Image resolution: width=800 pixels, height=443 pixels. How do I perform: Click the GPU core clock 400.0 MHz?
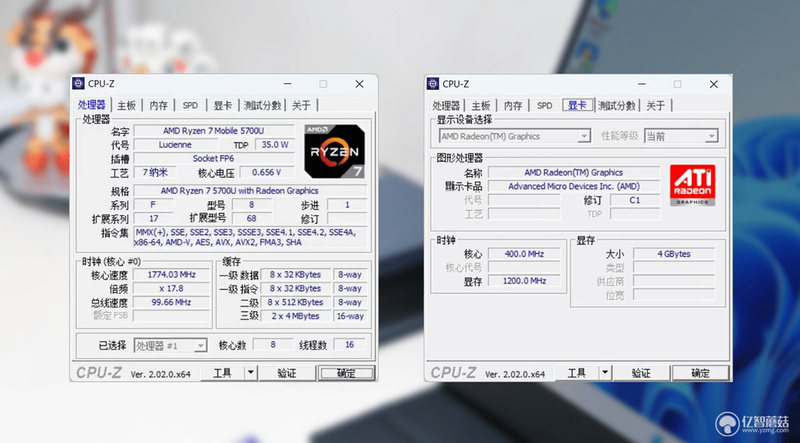[x=524, y=254]
